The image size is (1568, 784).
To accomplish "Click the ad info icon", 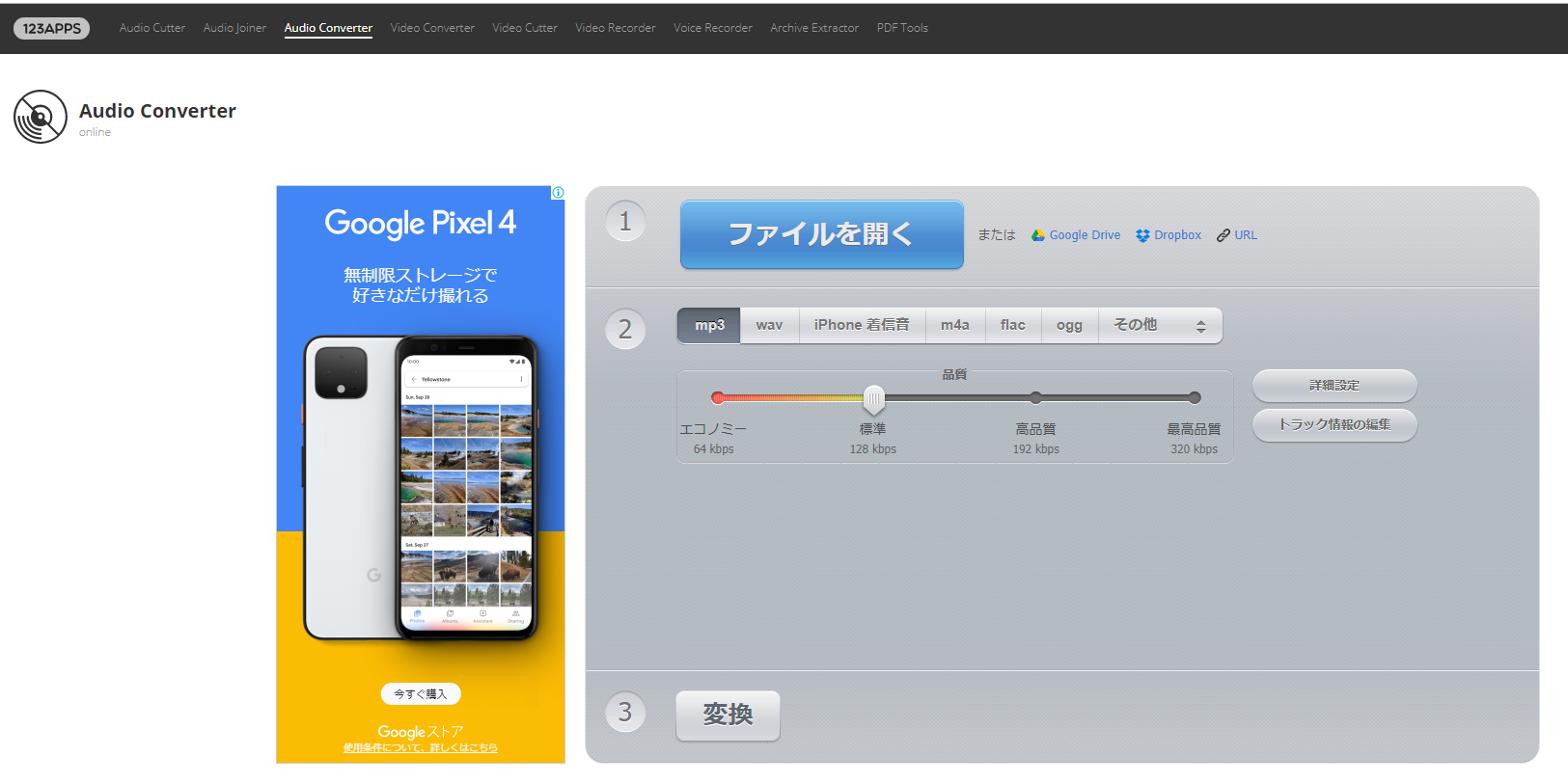I will 558,193.
